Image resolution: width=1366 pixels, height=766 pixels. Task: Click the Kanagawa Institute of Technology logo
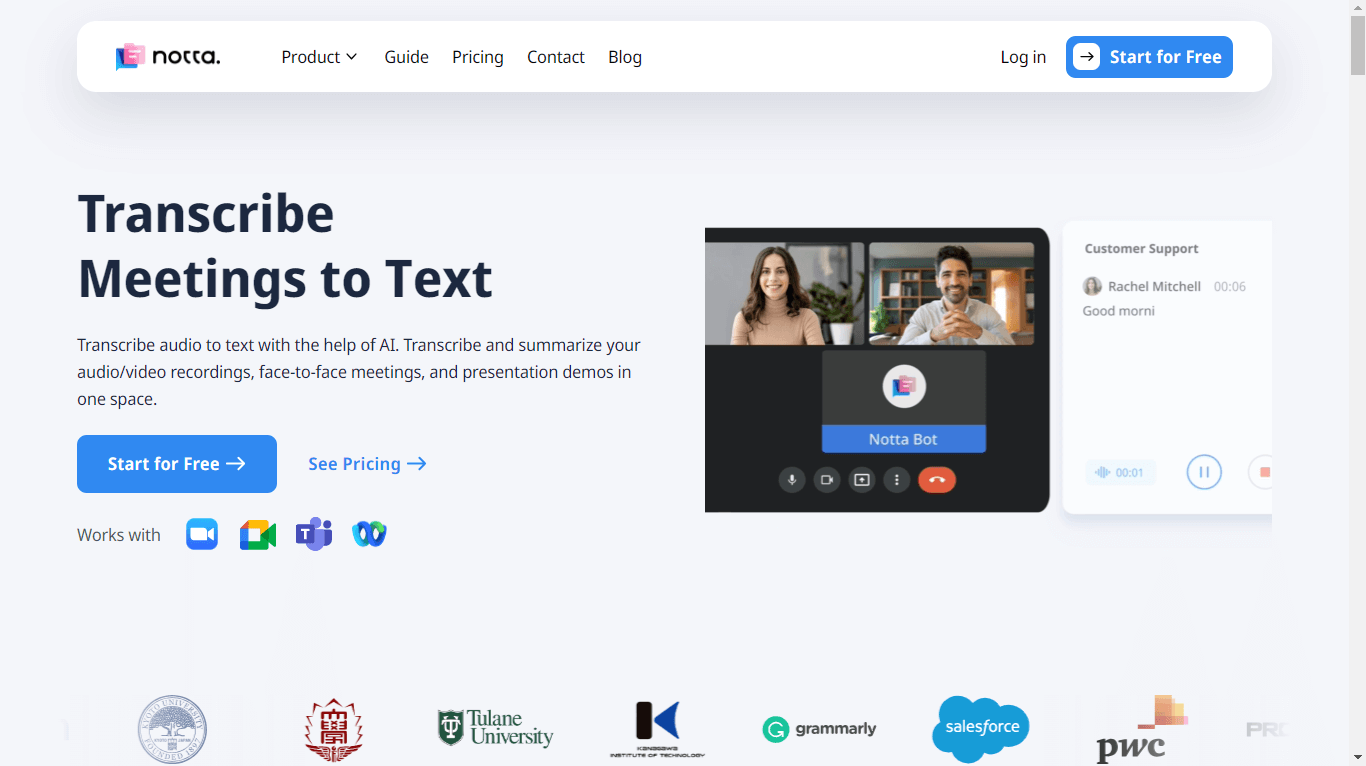tap(657, 729)
